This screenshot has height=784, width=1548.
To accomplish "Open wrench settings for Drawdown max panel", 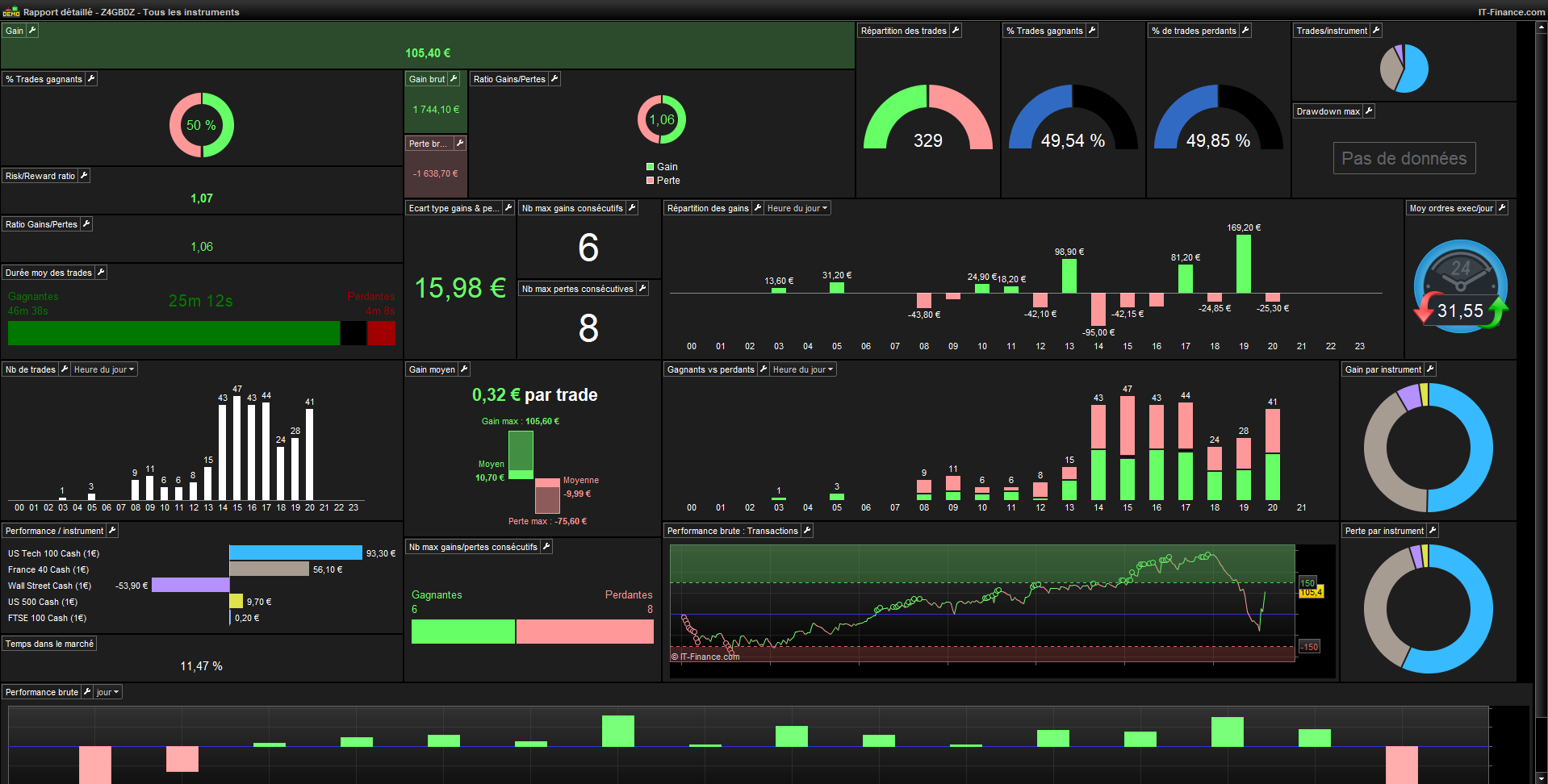I will (1369, 111).
